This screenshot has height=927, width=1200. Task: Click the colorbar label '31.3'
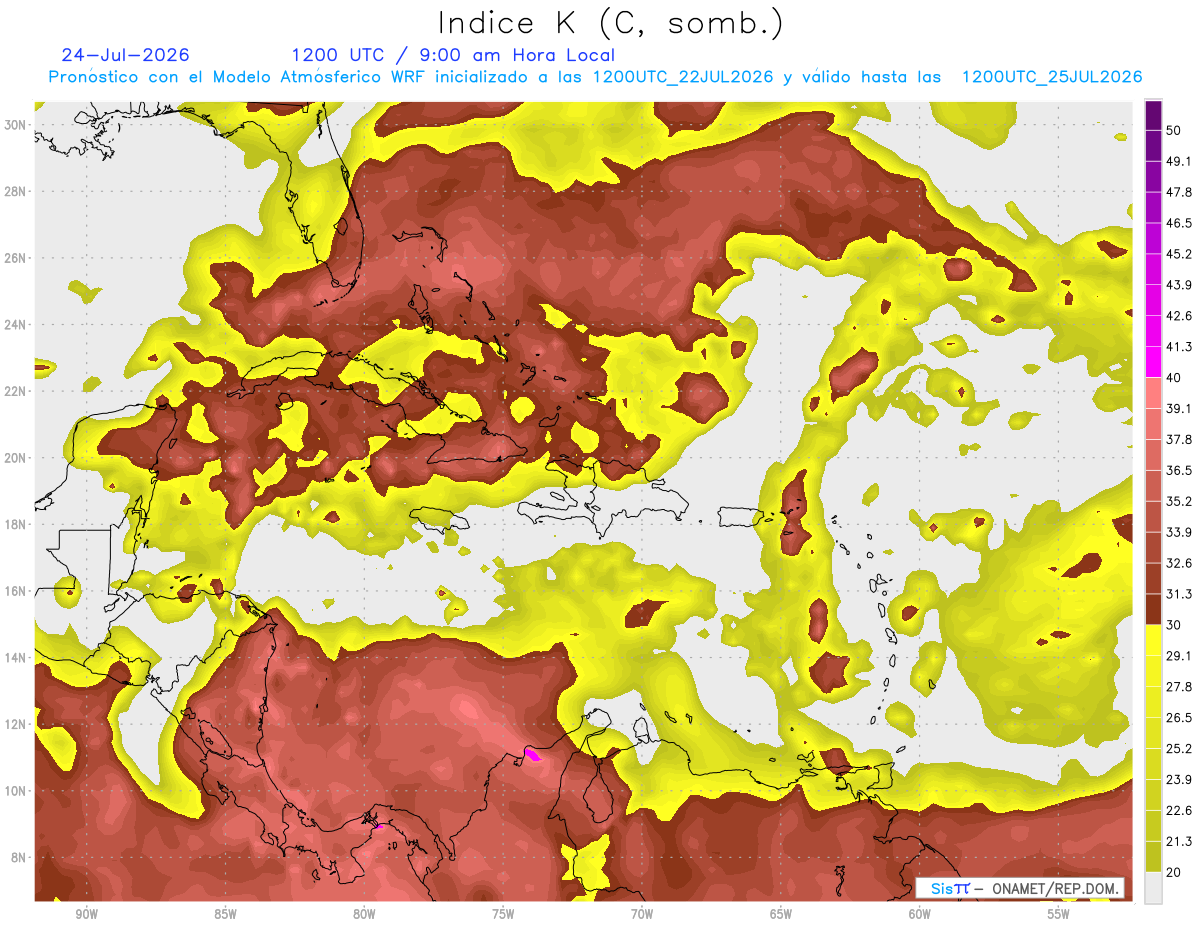click(1179, 594)
